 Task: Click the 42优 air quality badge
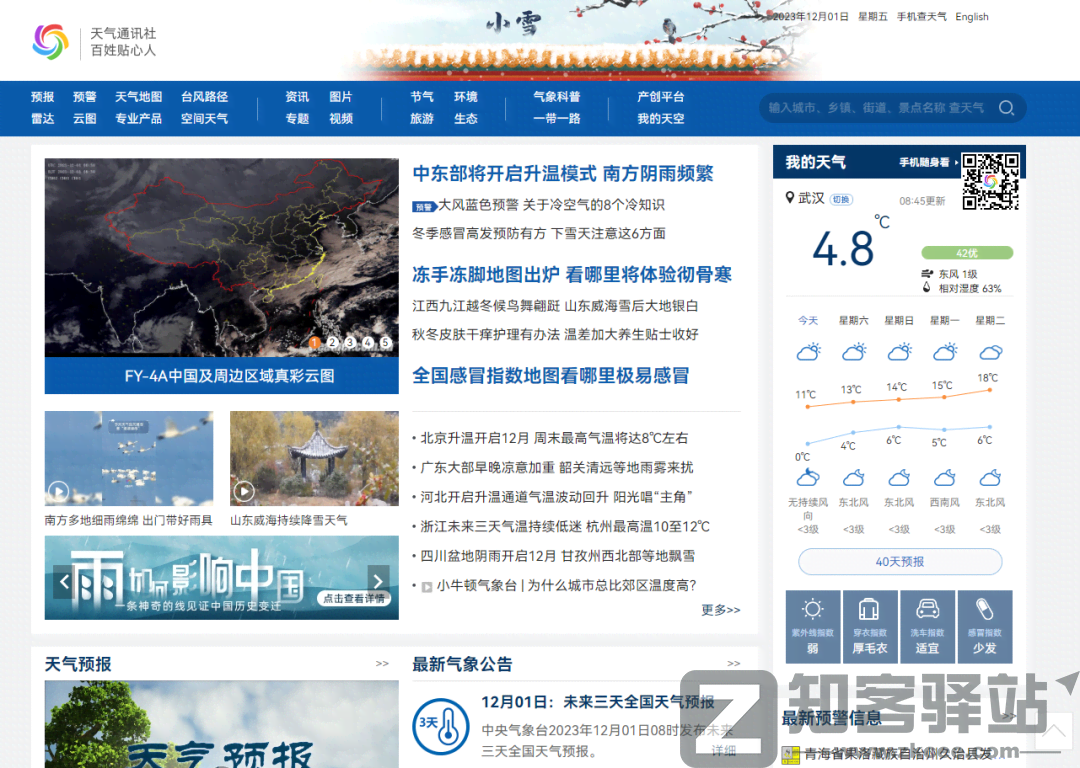point(968,252)
